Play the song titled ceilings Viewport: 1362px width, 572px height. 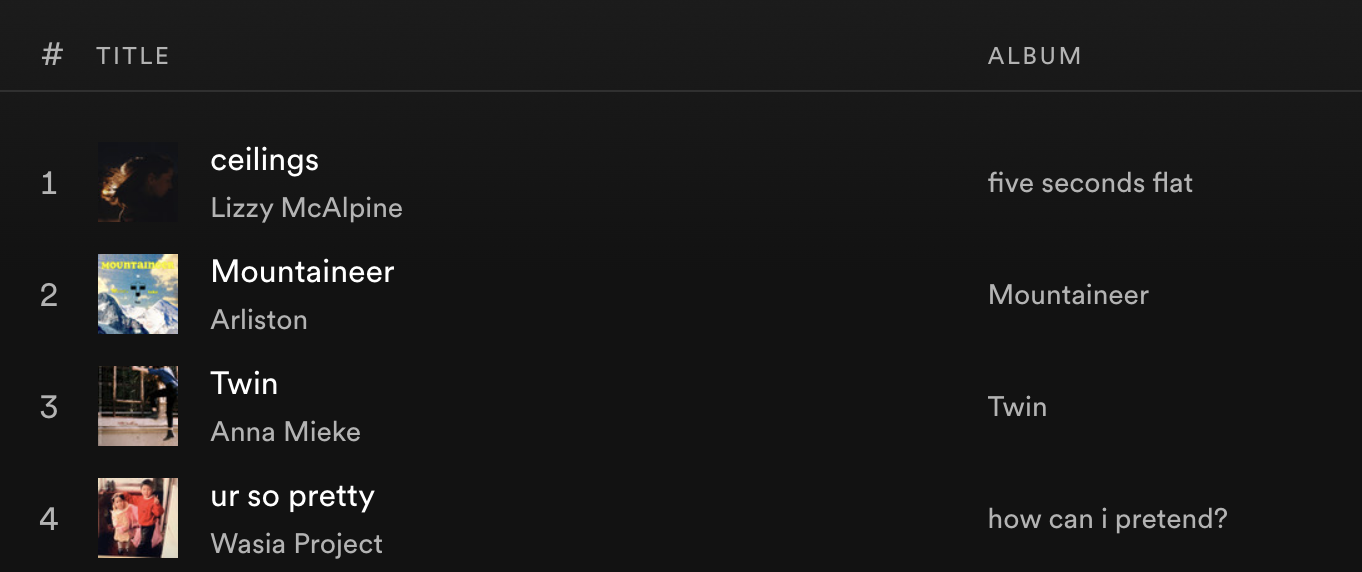[265, 160]
